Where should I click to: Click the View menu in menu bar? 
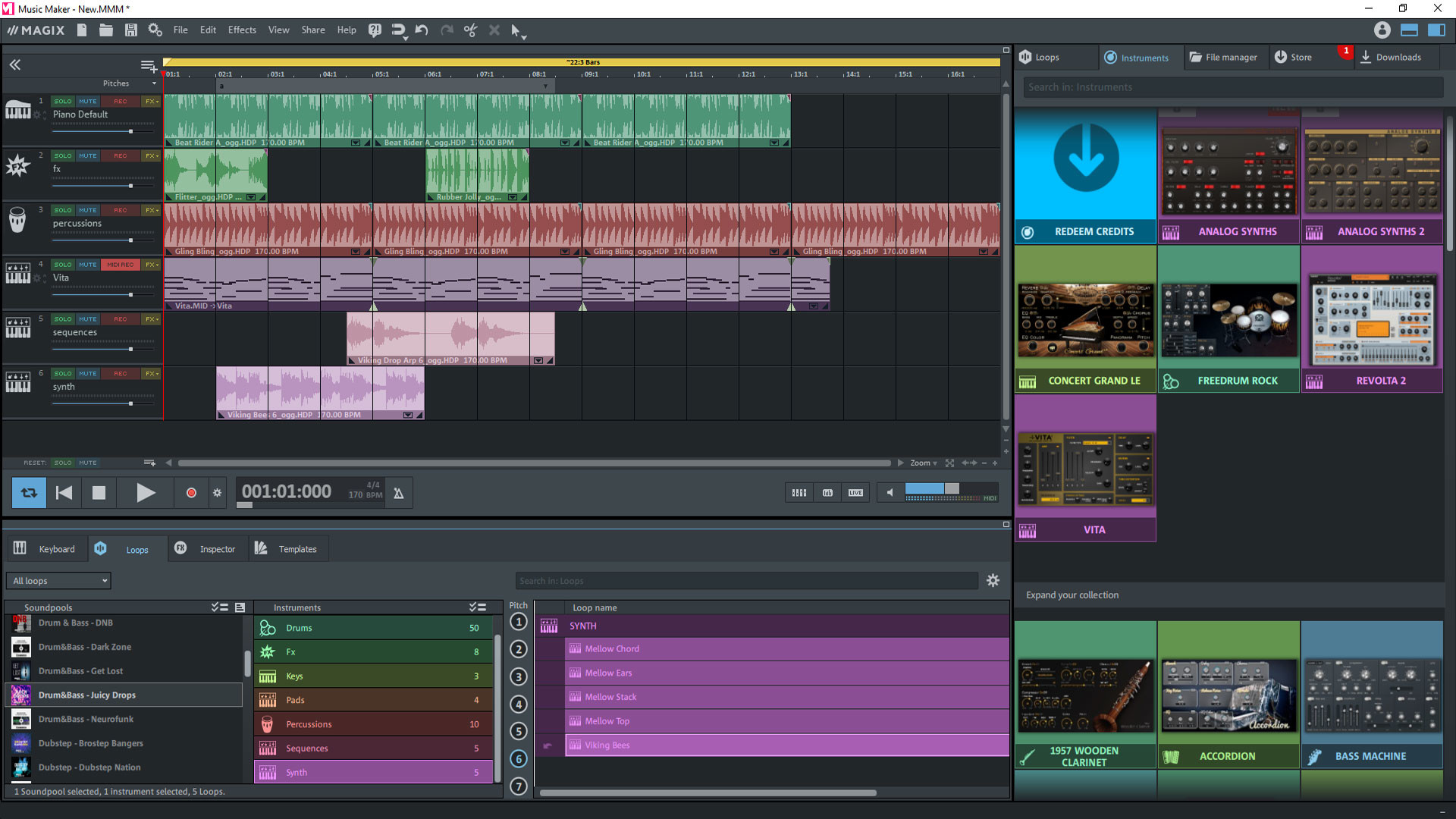tap(278, 30)
